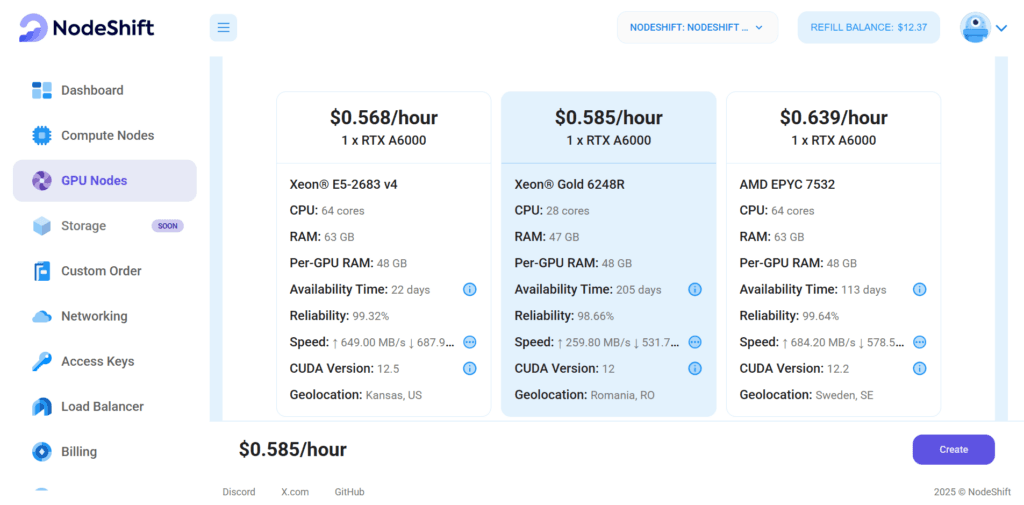Click the Create button
Screen dimensions: 1024x505
(x=953, y=449)
